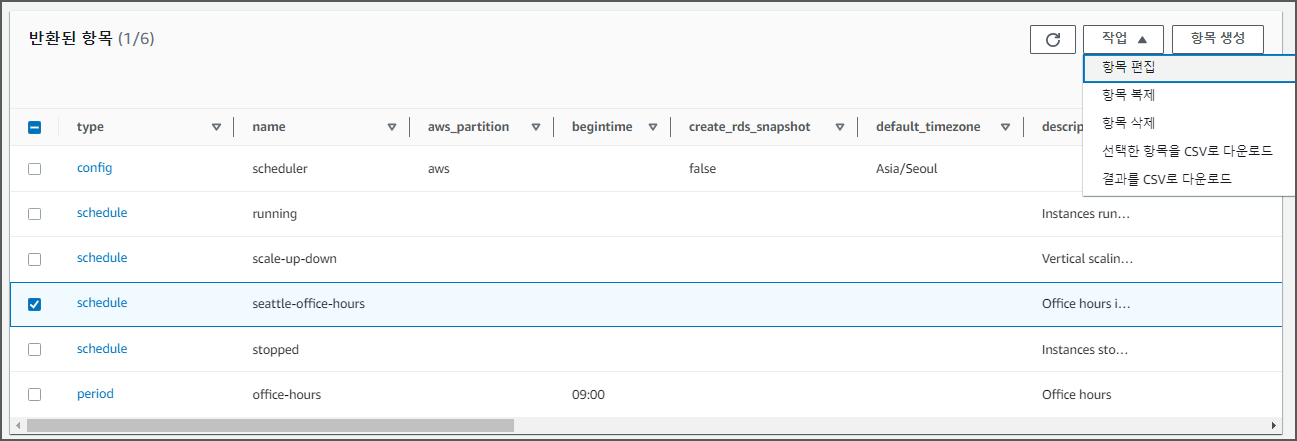Open the aws_partition column sort arrow
Screen dimensions: 1297x441
tap(536, 127)
